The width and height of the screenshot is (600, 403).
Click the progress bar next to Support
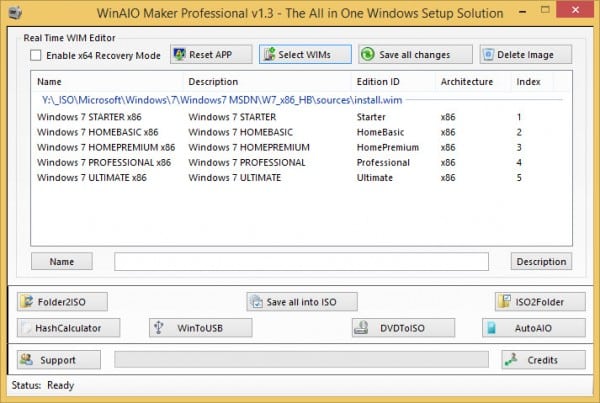(x=301, y=359)
